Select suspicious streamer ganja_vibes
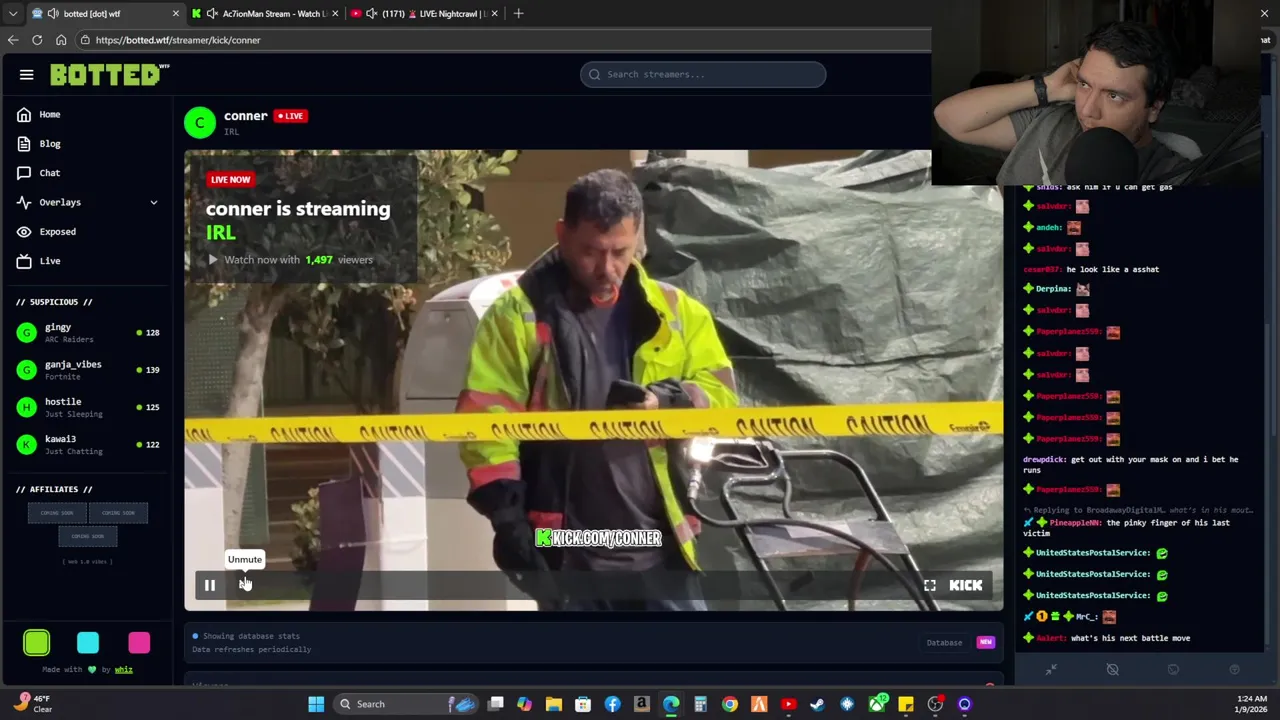Viewport: 1280px width, 720px height. pos(88,370)
